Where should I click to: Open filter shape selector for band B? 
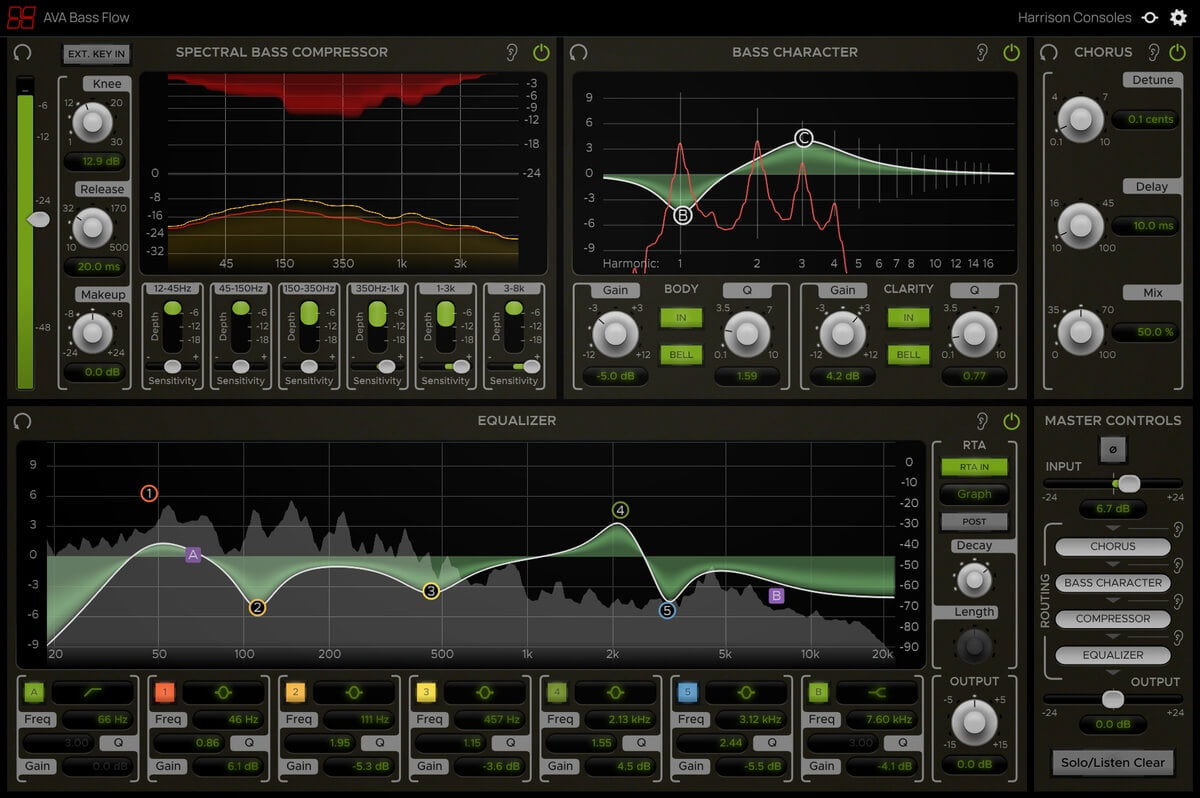(877, 692)
